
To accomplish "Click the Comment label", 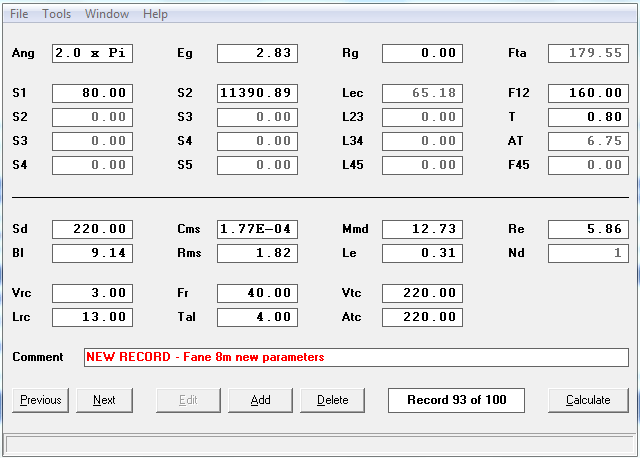I will 38,357.
